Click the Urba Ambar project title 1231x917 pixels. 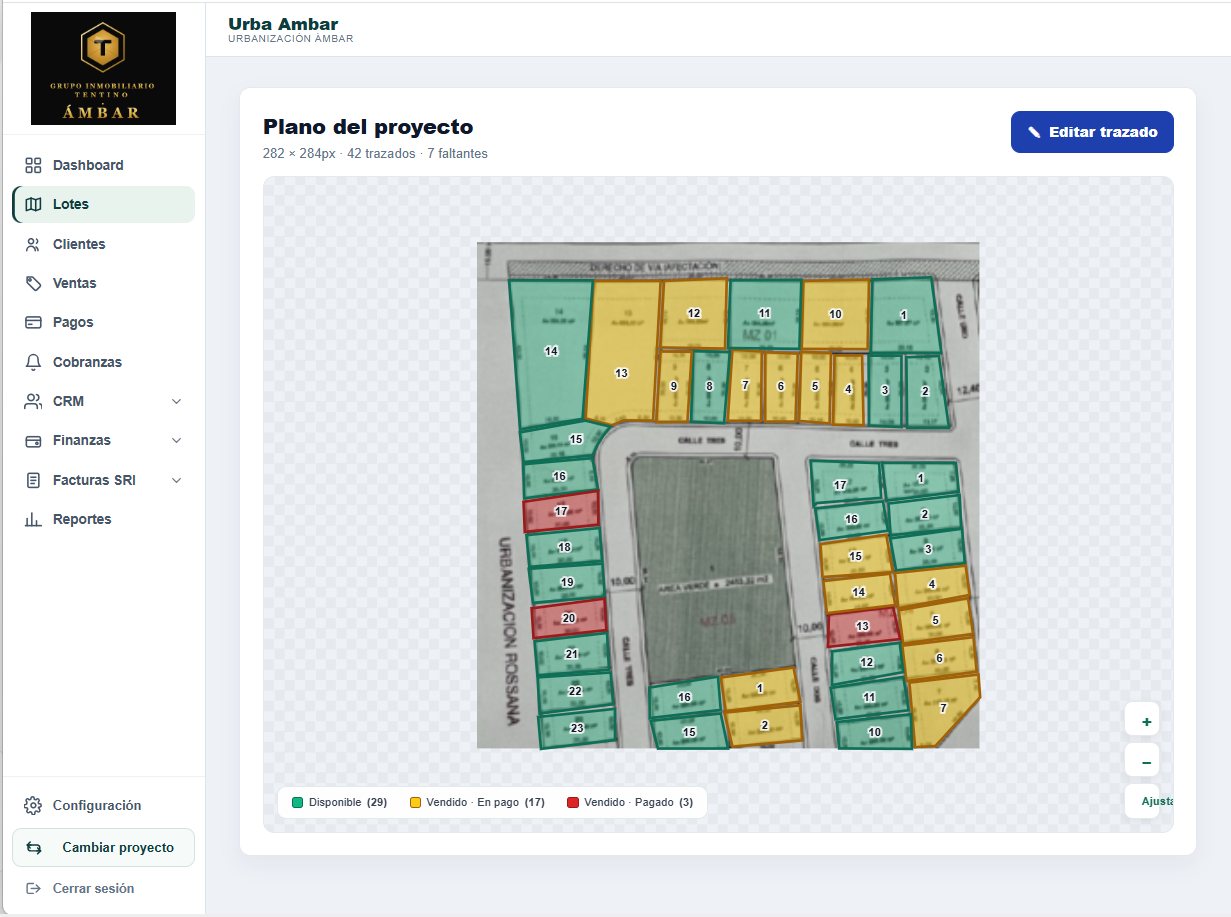283,24
